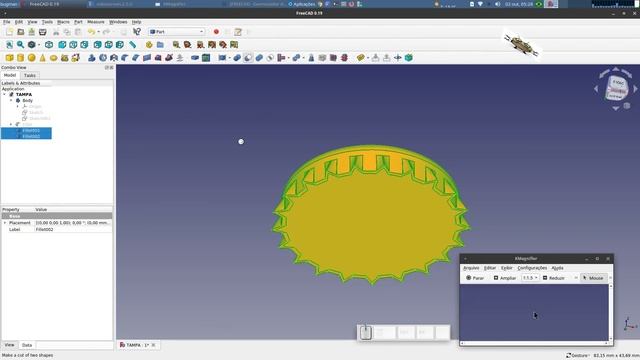Screen dimensions: 640x360
Task: Select the isometric view cube icon
Action: tap(49, 44)
